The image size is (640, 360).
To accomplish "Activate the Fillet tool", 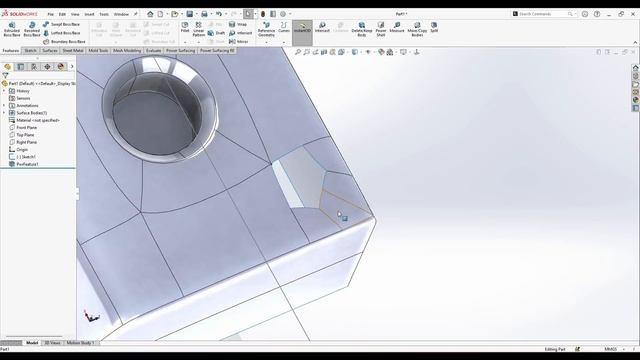I will point(185,27).
